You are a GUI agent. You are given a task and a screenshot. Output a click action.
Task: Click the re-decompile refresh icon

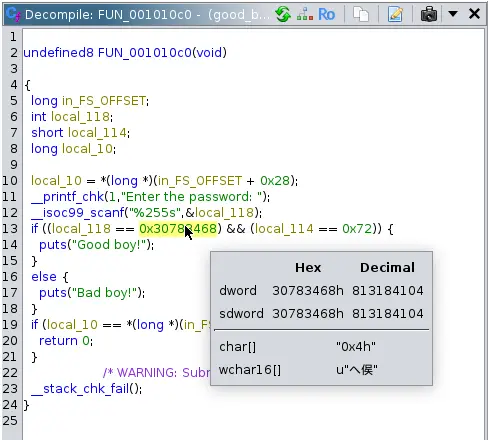(283, 14)
